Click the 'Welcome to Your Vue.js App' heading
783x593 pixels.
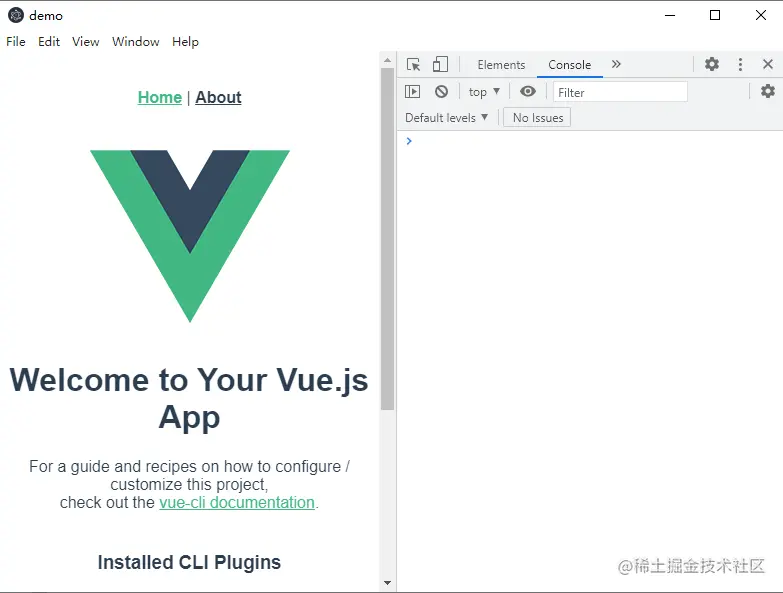click(x=189, y=398)
